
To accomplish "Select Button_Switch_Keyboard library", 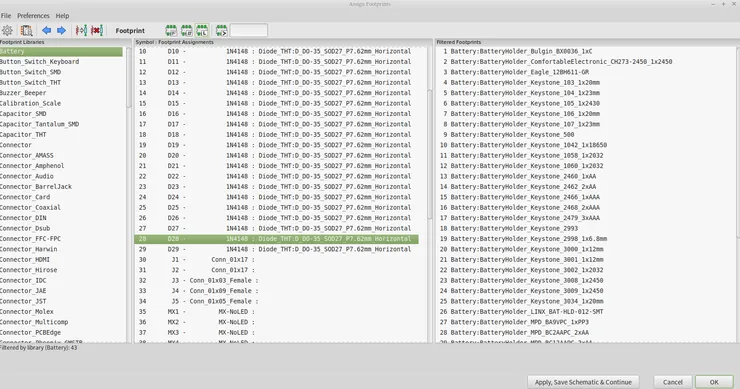I will [x=61, y=62].
